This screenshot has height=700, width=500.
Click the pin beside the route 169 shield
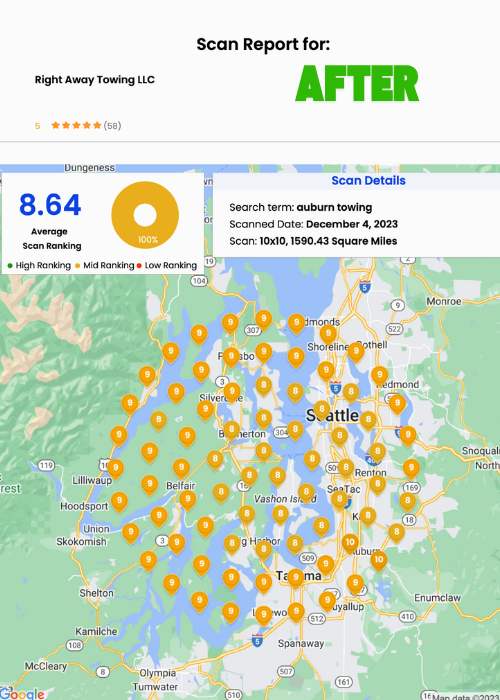411,469
